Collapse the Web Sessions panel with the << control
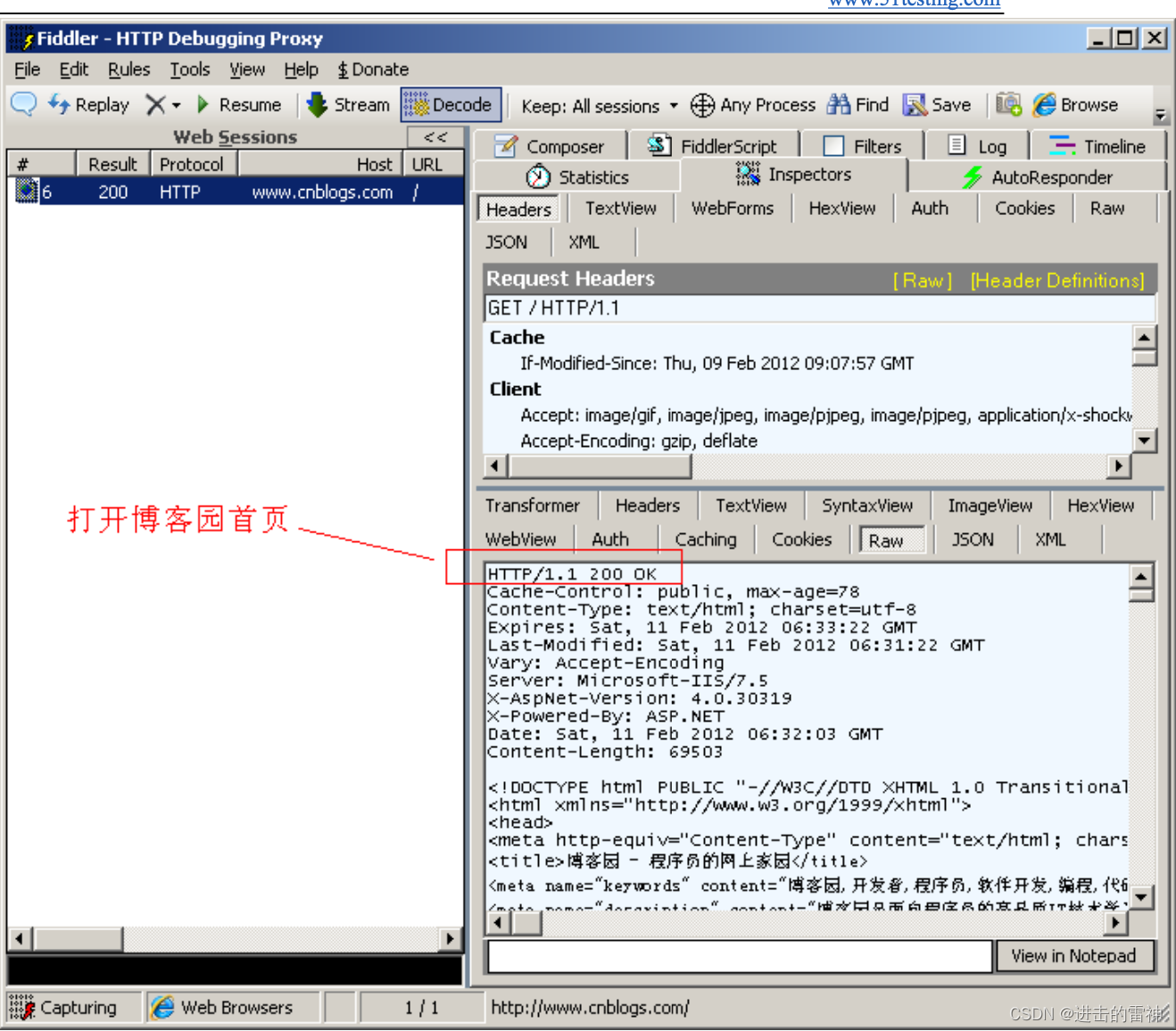Image resolution: width=1176 pixels, height=1031 pixels. 435,136
